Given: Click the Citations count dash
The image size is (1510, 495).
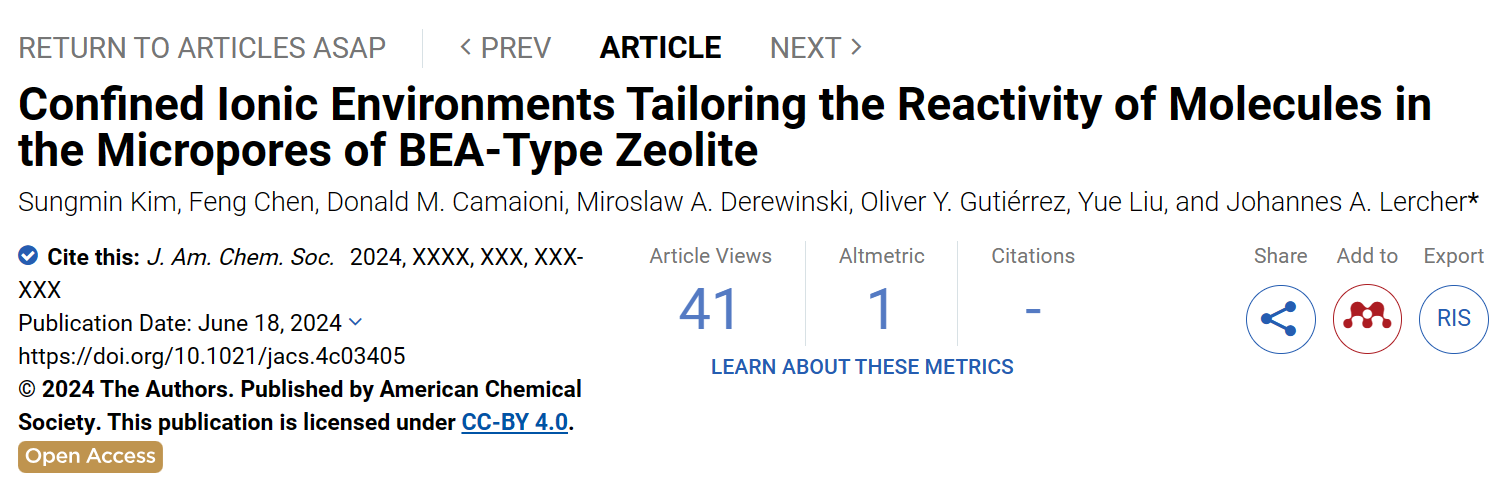Looking at the screenshot, I should (1033, 310).
